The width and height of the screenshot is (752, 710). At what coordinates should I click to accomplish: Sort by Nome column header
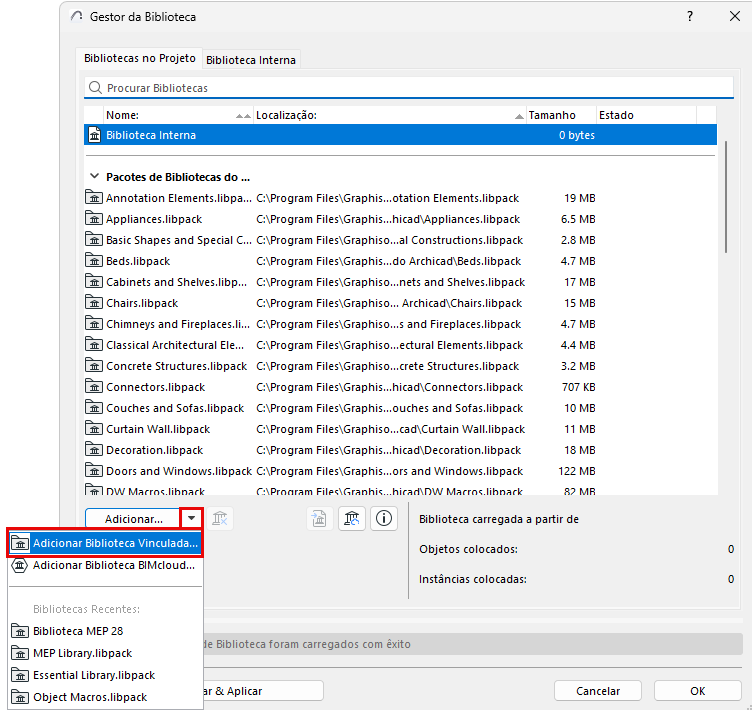pyautogui.click(x=178, y=115)
